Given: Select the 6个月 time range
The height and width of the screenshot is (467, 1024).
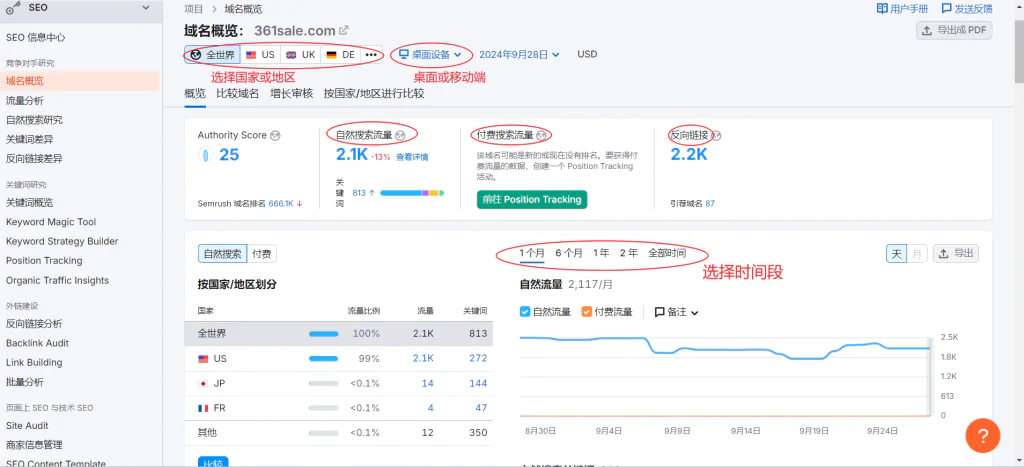Looking at the screenshot, I should coord(569,253).
